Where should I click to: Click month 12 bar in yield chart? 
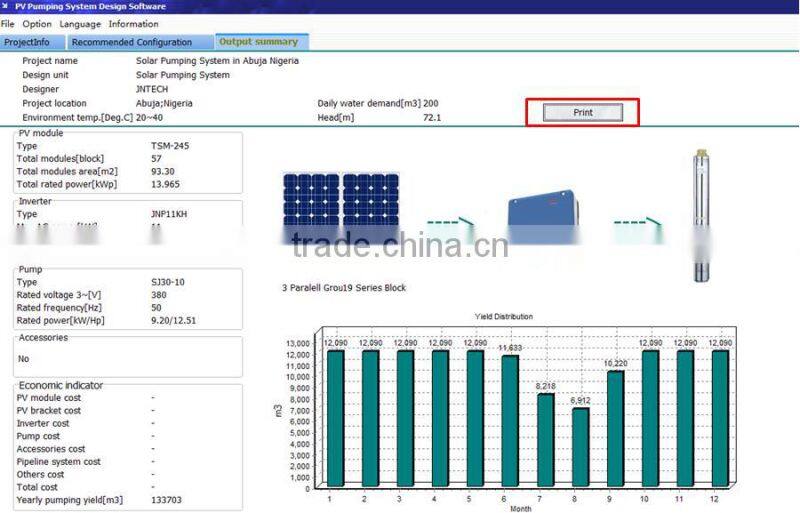[720, 418]
